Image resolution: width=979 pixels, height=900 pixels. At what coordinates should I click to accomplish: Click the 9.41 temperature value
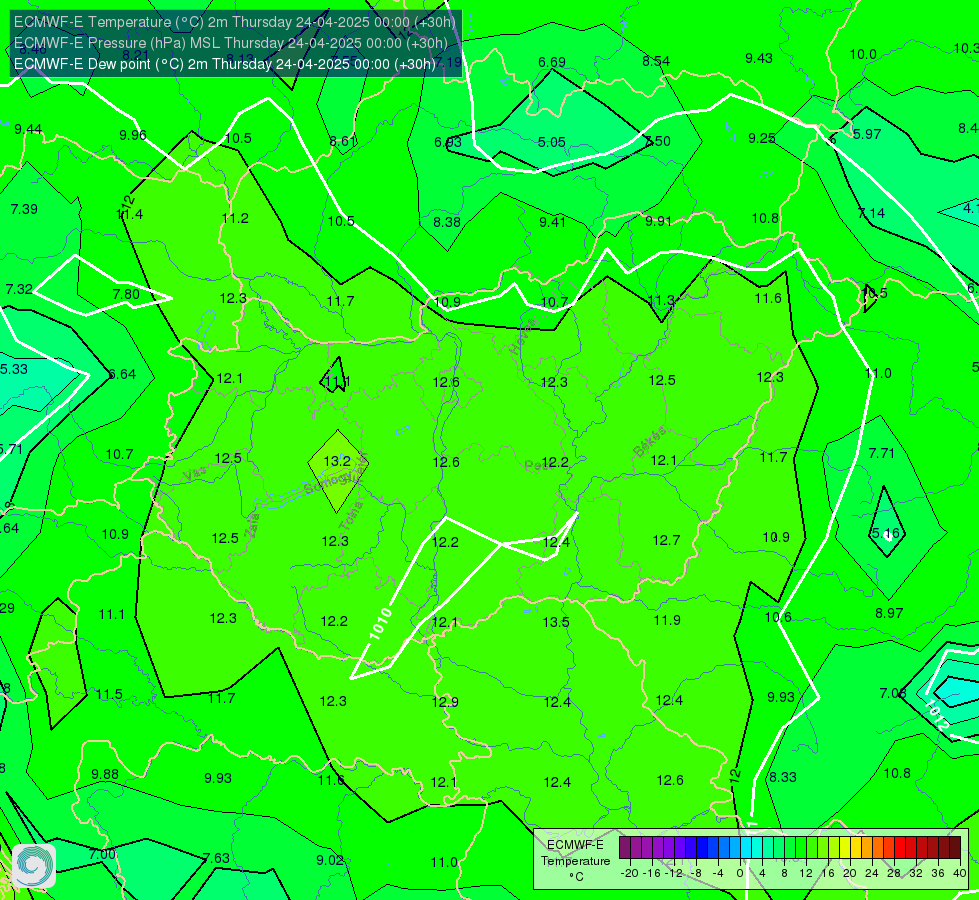[x=553, y=222]
